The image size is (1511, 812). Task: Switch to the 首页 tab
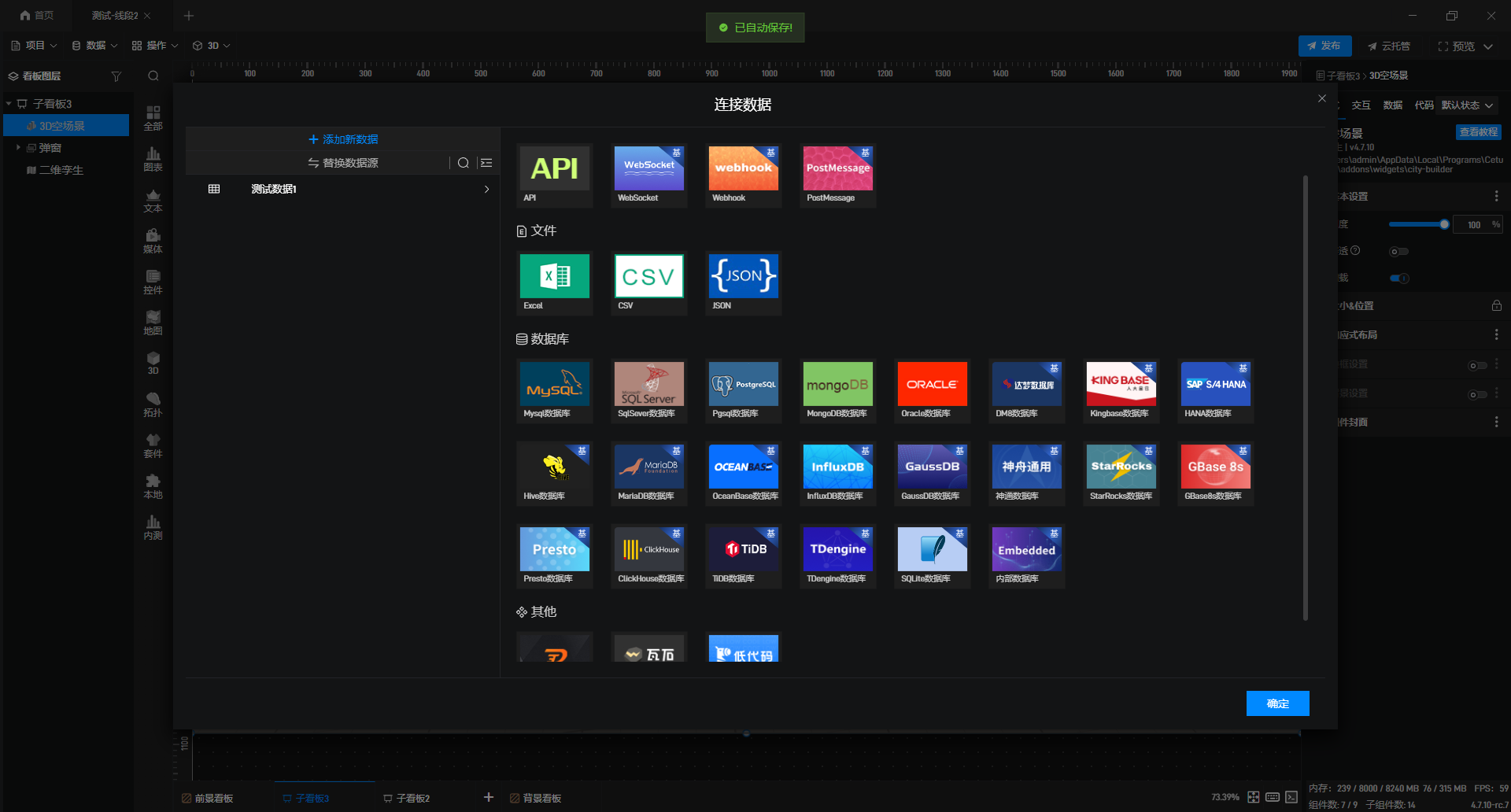[37, 15]
